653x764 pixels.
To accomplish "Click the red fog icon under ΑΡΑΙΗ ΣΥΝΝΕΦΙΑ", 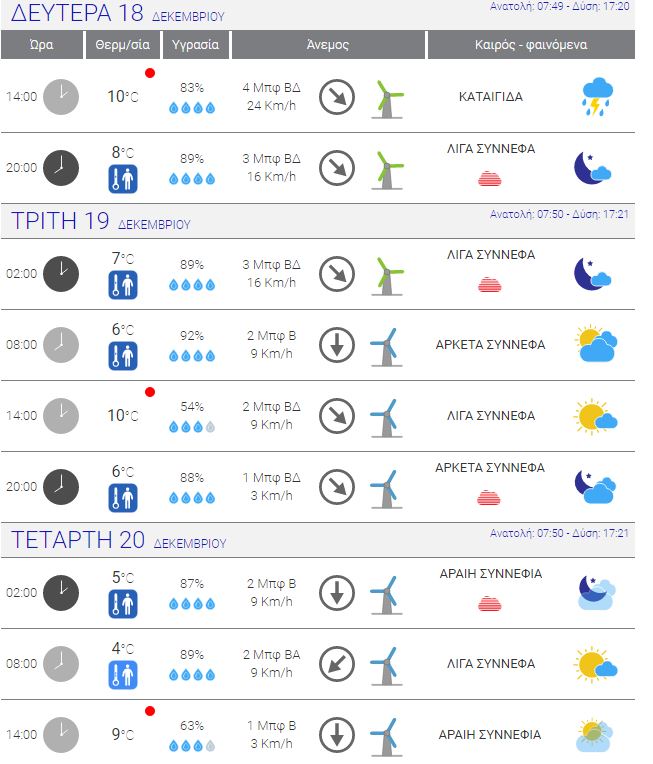I will click(x=490, y=604).
